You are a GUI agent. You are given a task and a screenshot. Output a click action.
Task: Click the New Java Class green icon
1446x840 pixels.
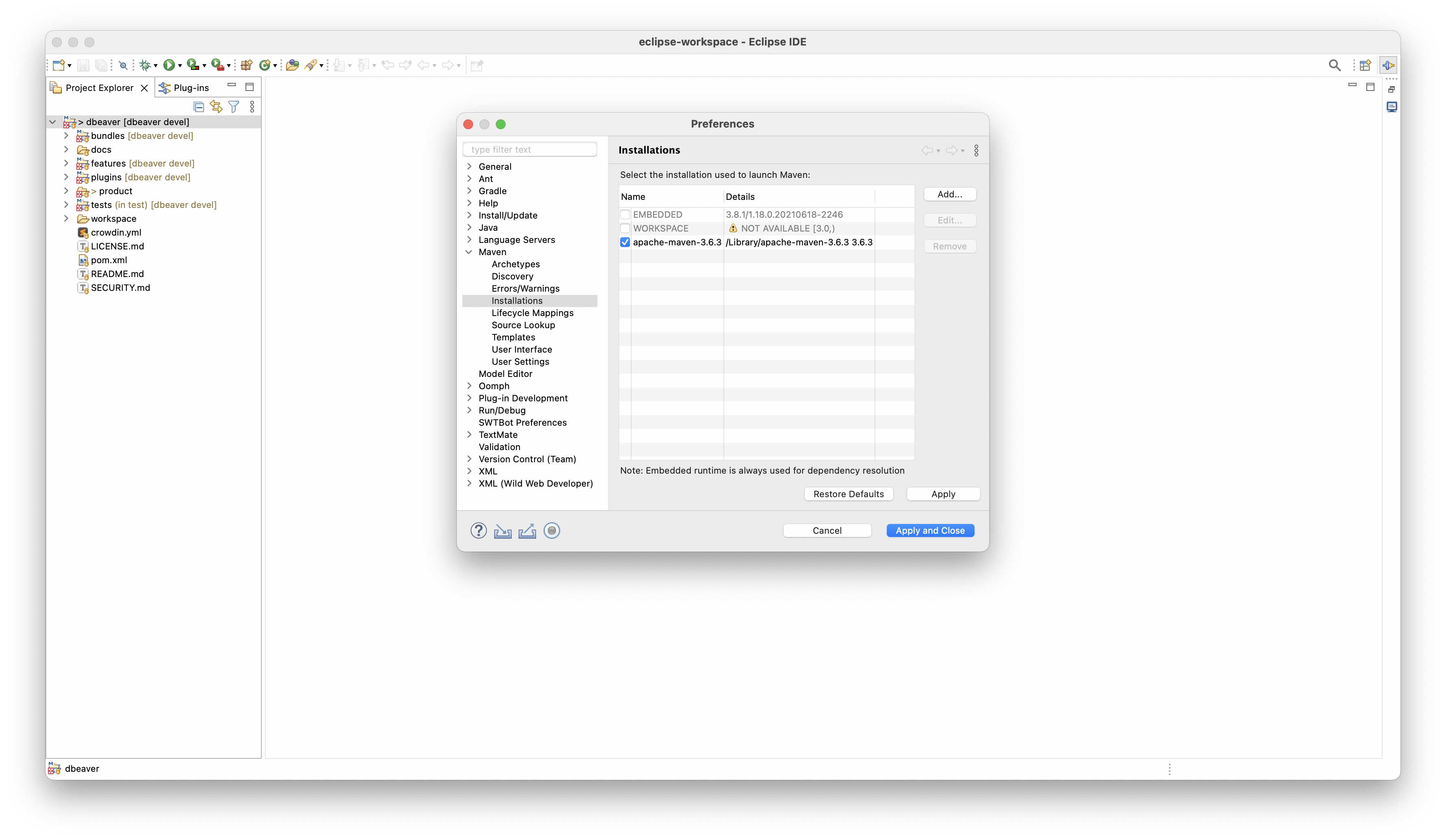265,65
